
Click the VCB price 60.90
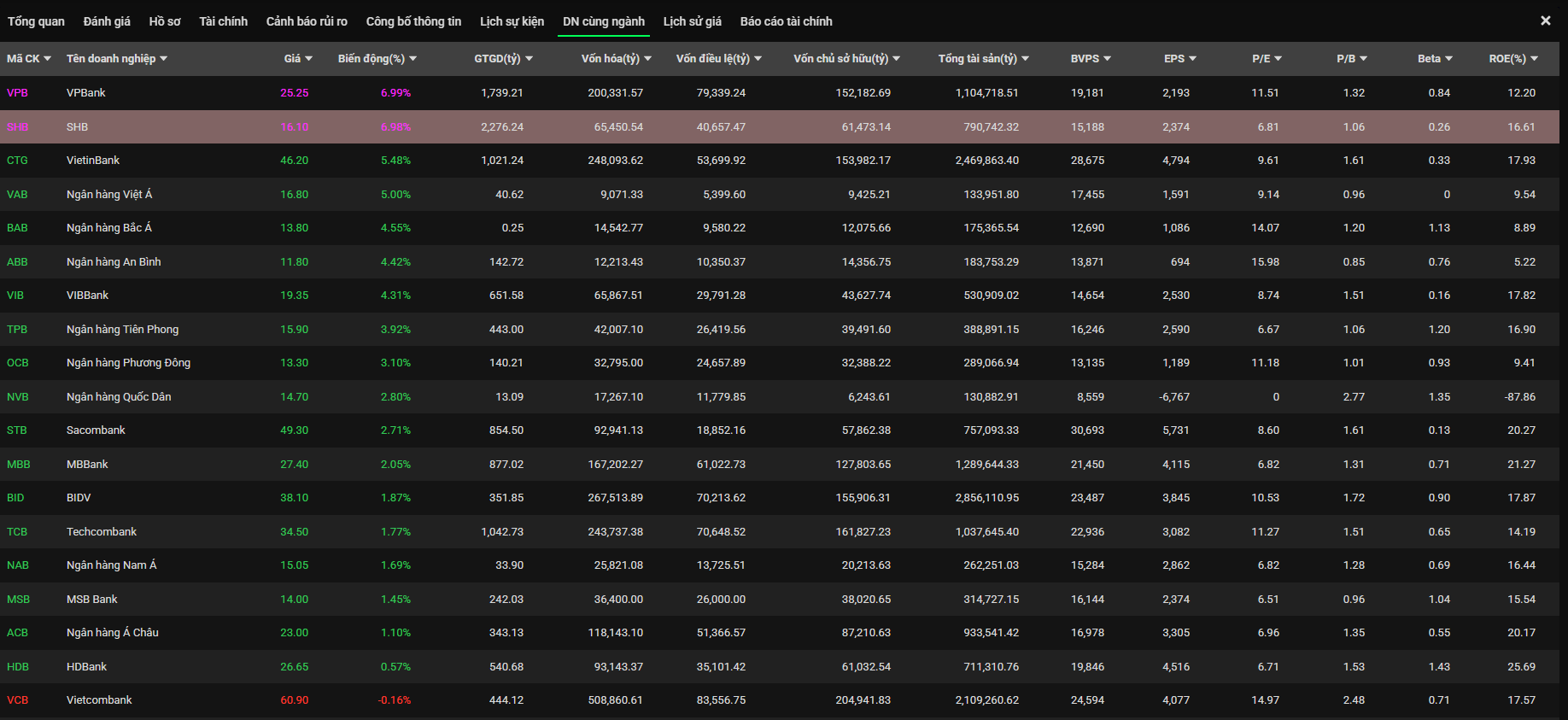[295, 700]
